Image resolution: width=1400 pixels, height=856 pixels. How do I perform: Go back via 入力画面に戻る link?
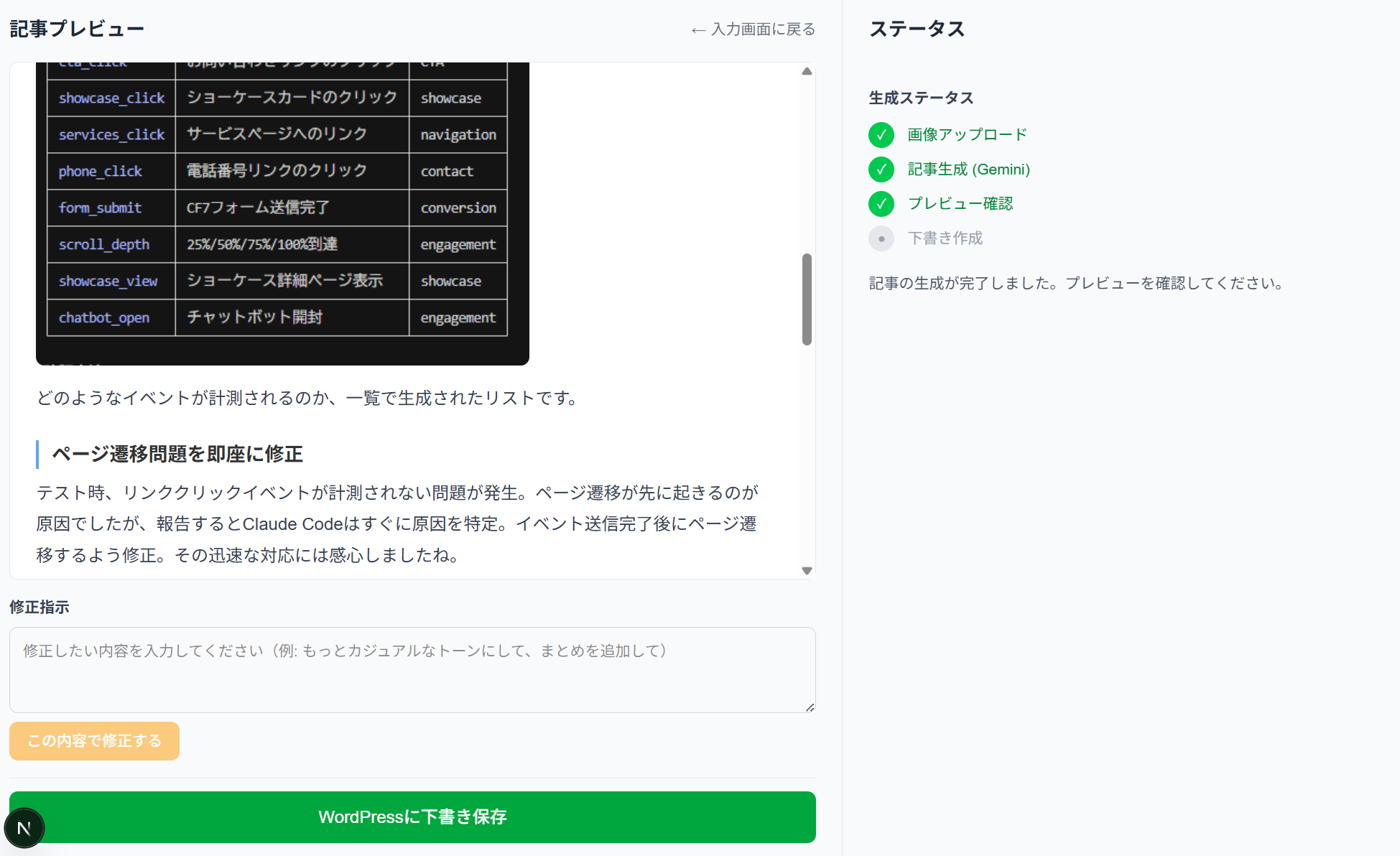click(753, 29)
